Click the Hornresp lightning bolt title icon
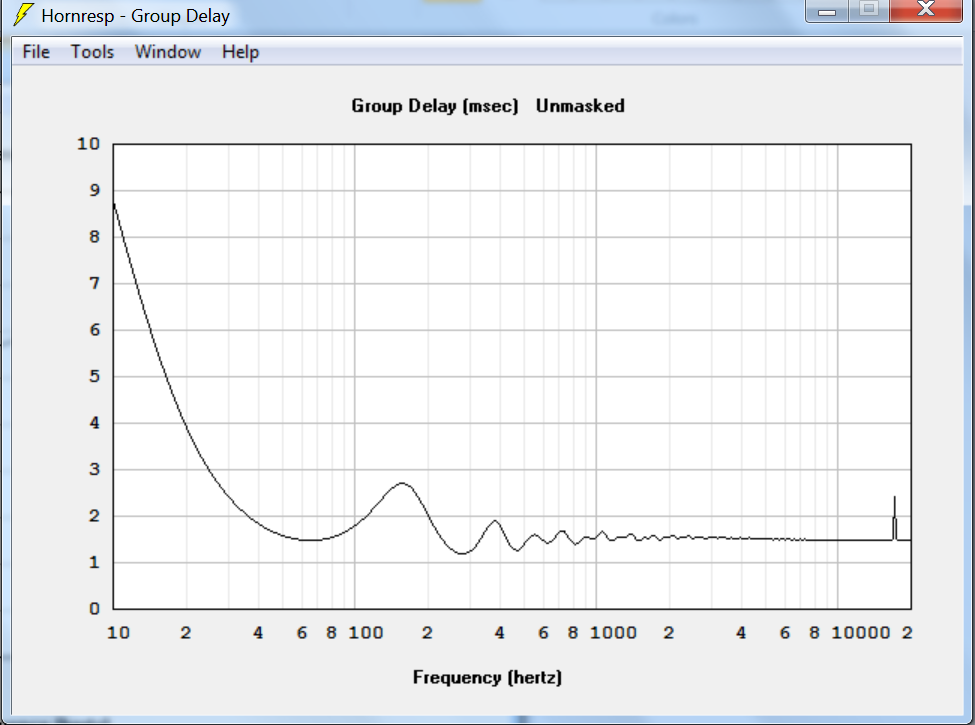This screenshot has width=975, height=725. pyautogui.click(x=24, y=14)
